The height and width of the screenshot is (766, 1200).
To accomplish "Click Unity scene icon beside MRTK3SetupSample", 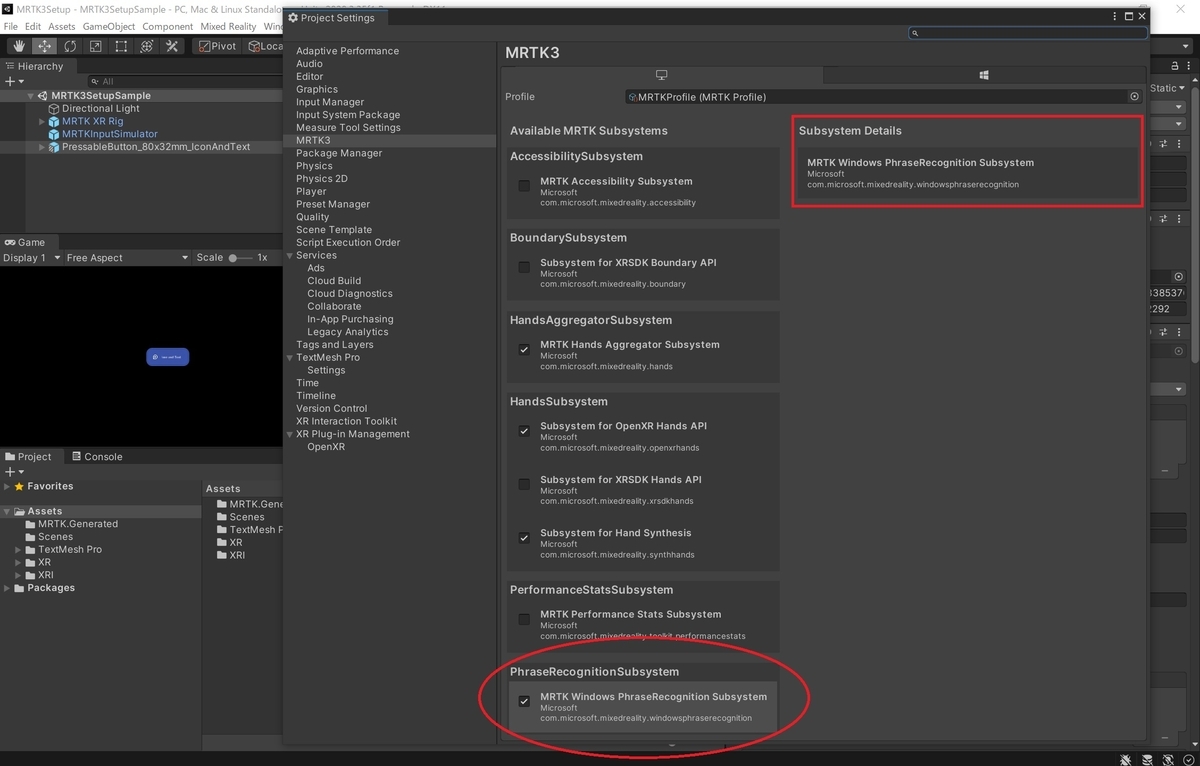I will point(43,96).
